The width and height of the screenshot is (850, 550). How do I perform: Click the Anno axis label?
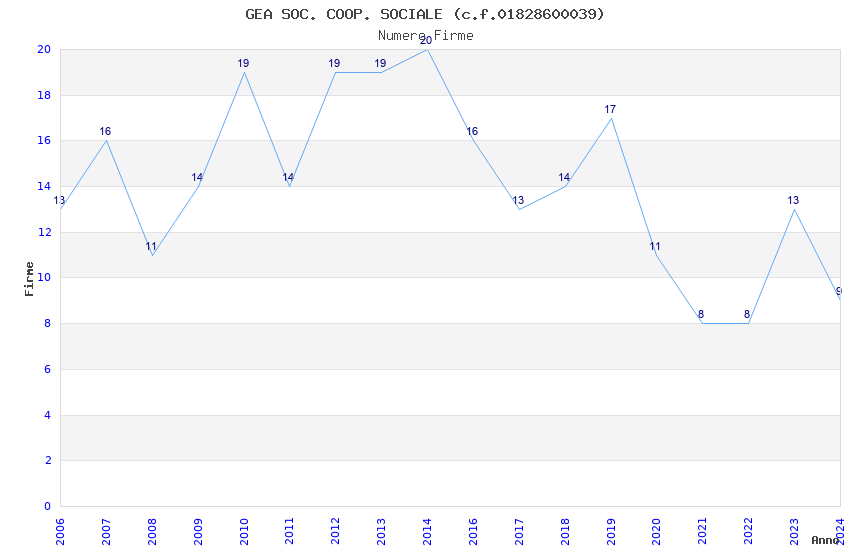(825, 540)
